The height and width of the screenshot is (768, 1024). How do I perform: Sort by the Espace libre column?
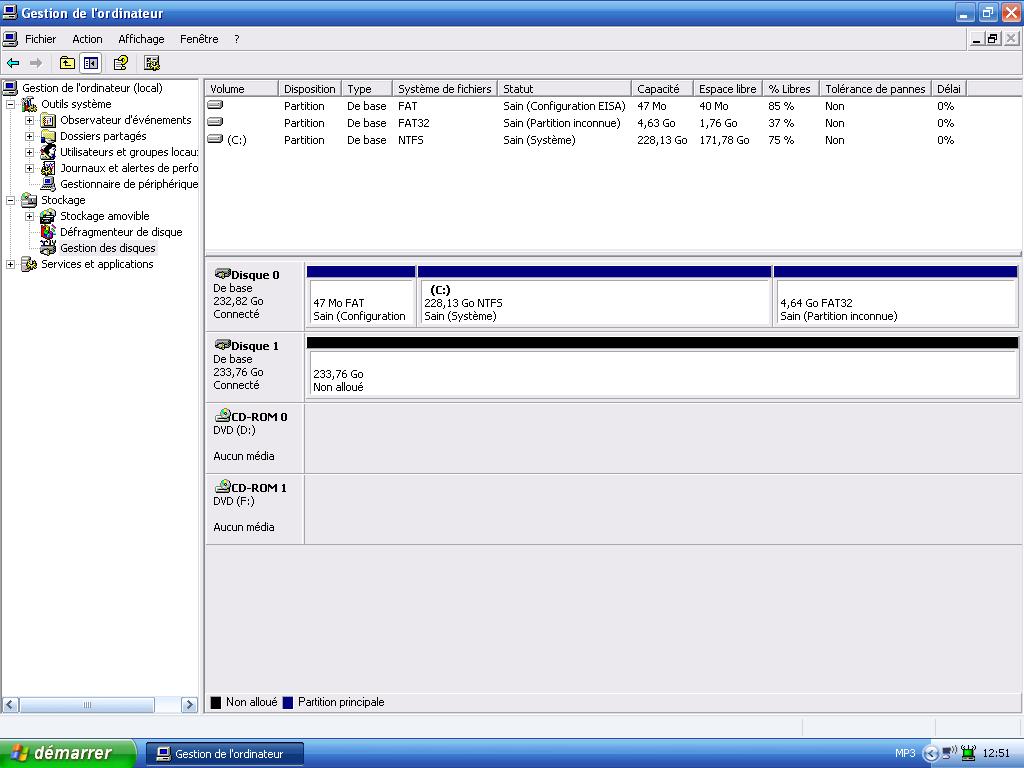728,89
